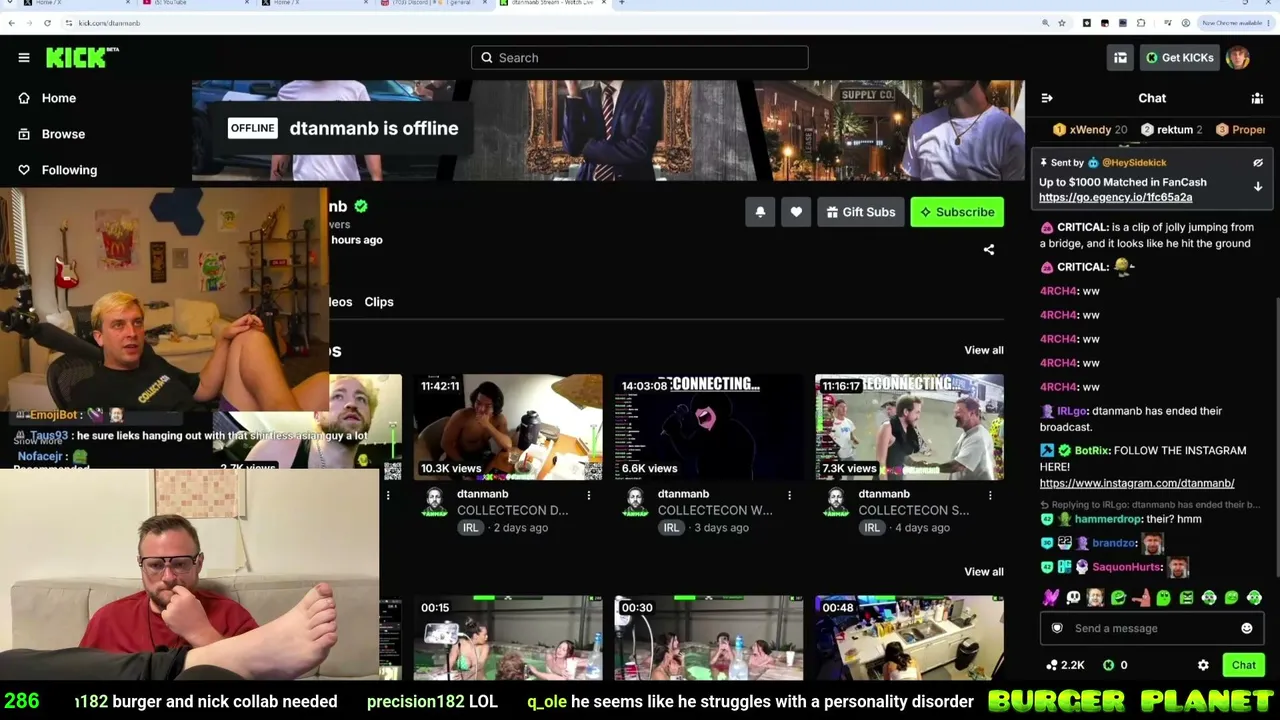
Task: Hide the pinned message
Action: point(1258,163)
